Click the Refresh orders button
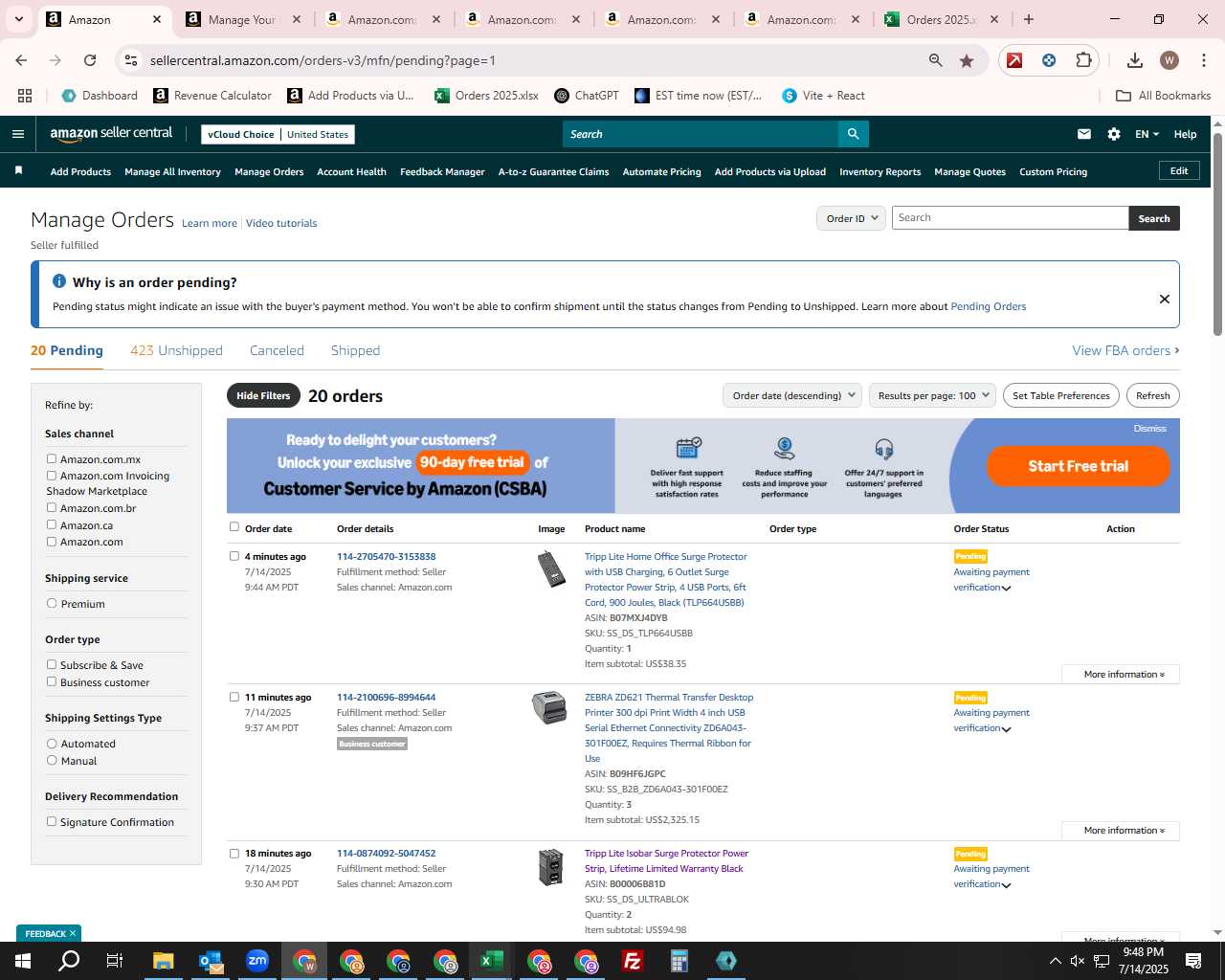Viewport: 1225px width, 980px height. 1152,395
